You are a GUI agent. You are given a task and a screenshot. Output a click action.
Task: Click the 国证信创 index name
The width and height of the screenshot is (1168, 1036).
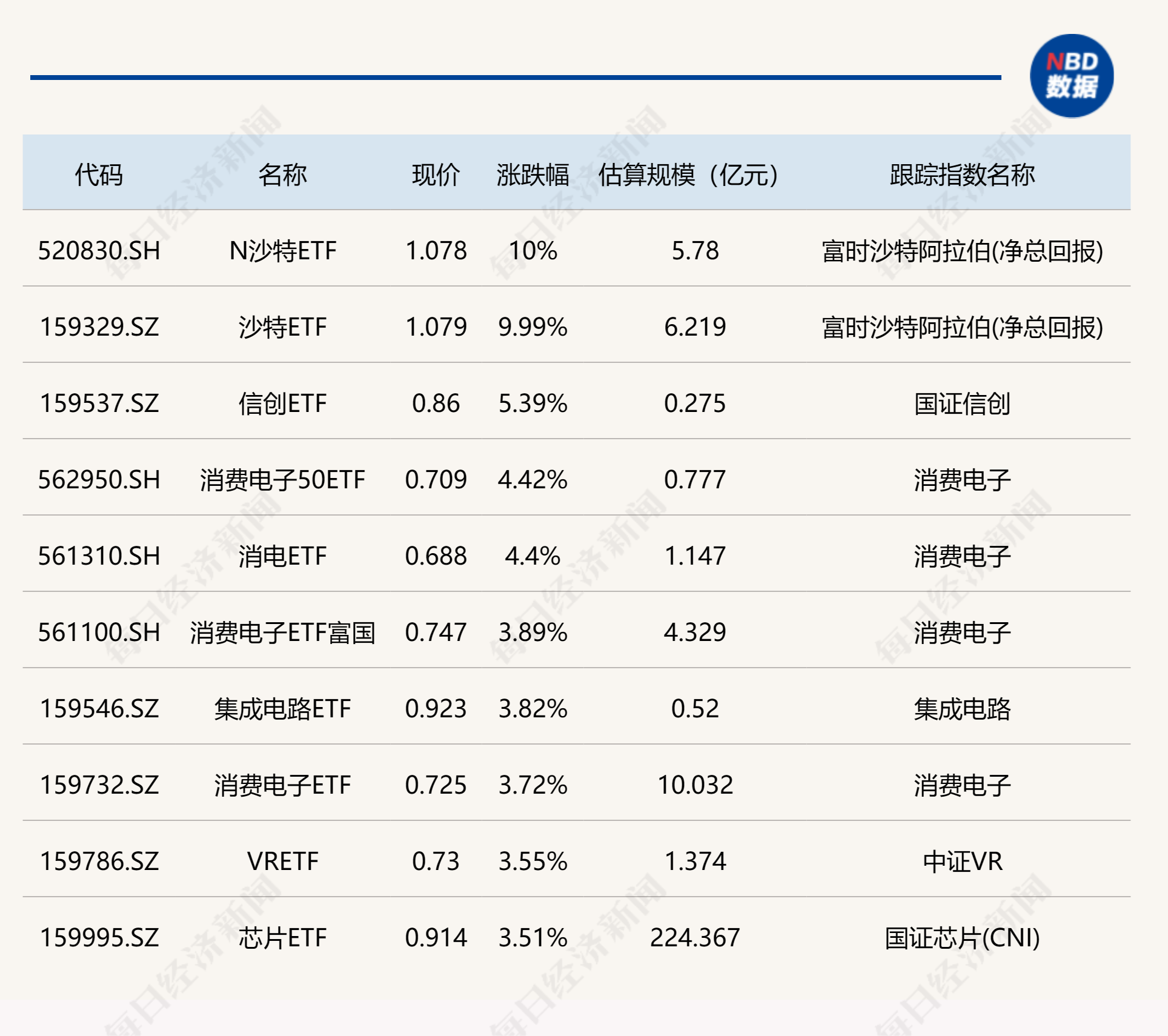point(962,403)
